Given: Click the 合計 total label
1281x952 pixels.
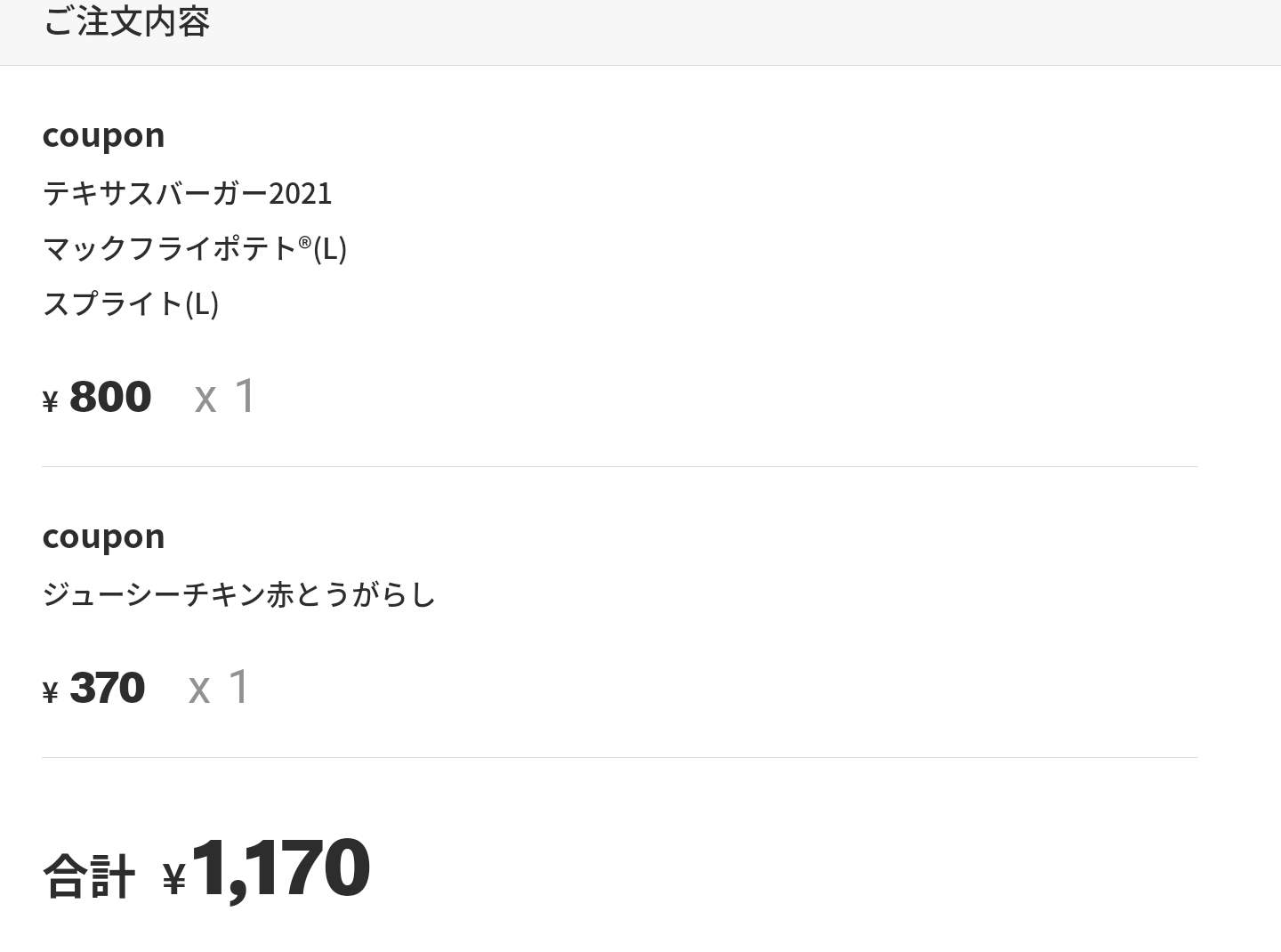Looking at the screenshot, I should click(89, 875).
